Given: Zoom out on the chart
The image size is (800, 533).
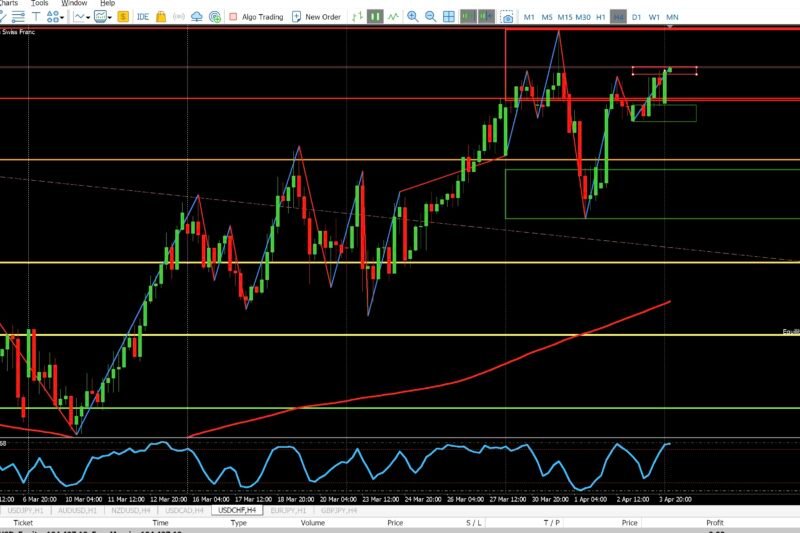Looking at the screenshot, I should pyautogui.click(x=431, y=17).
